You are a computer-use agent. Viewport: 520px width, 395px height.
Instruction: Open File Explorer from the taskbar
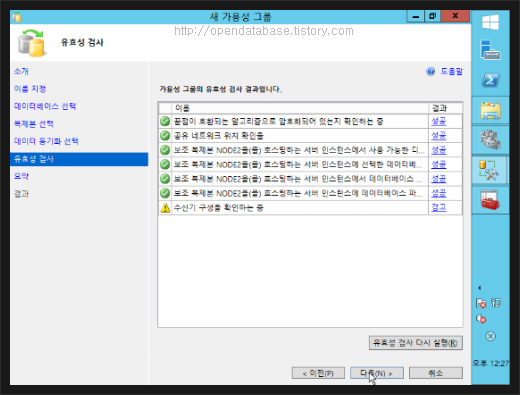[x=490, y=110]
